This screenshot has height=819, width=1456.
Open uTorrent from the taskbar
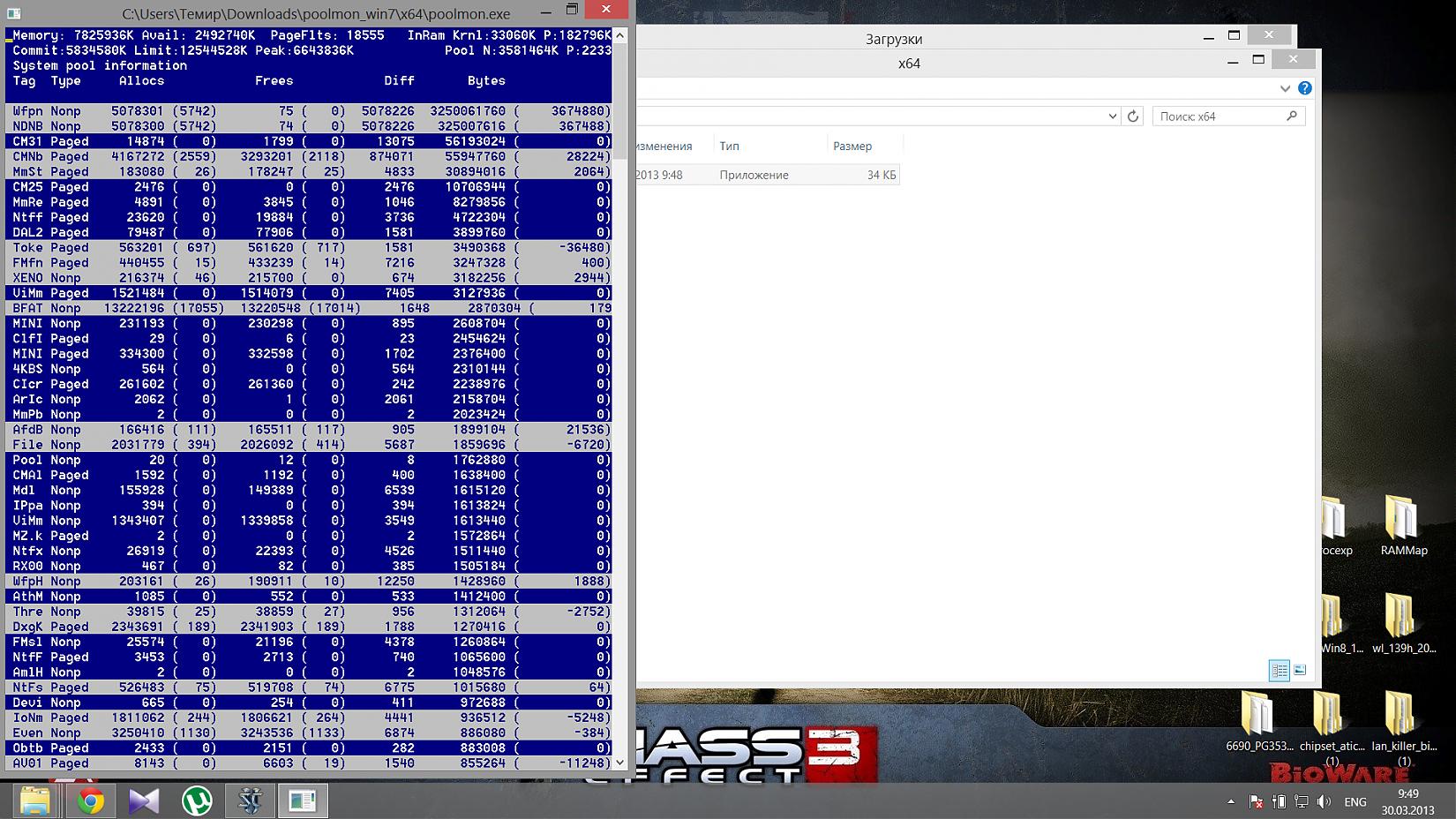click(197, 801)
